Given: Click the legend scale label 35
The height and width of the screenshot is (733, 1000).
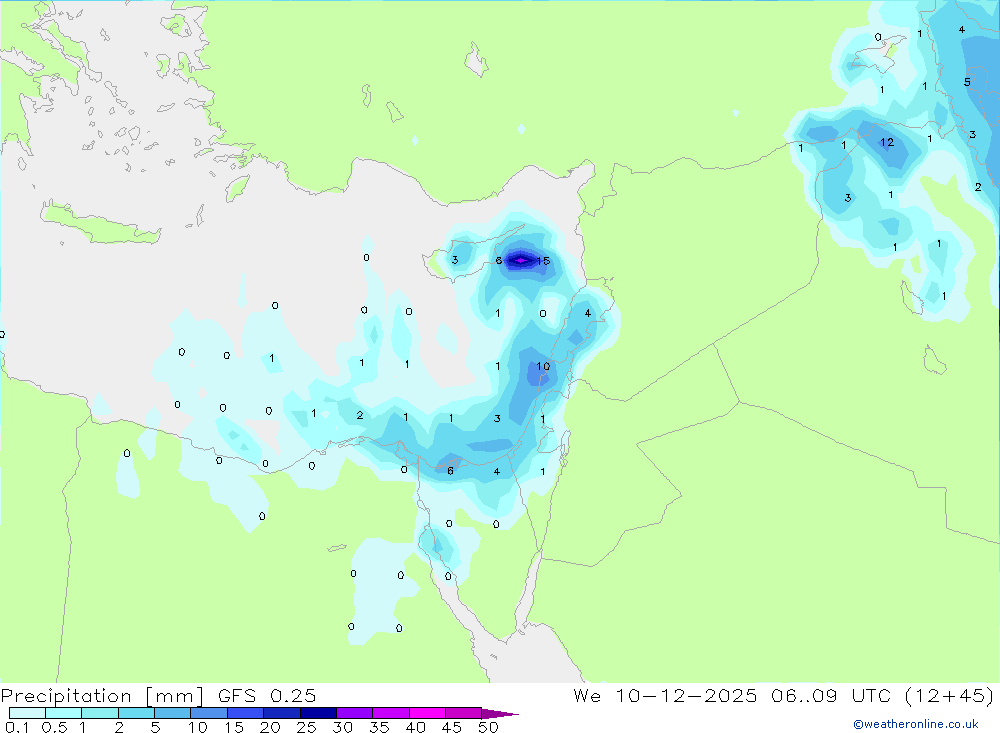Looking at the screenshot, I should (379, 727).
